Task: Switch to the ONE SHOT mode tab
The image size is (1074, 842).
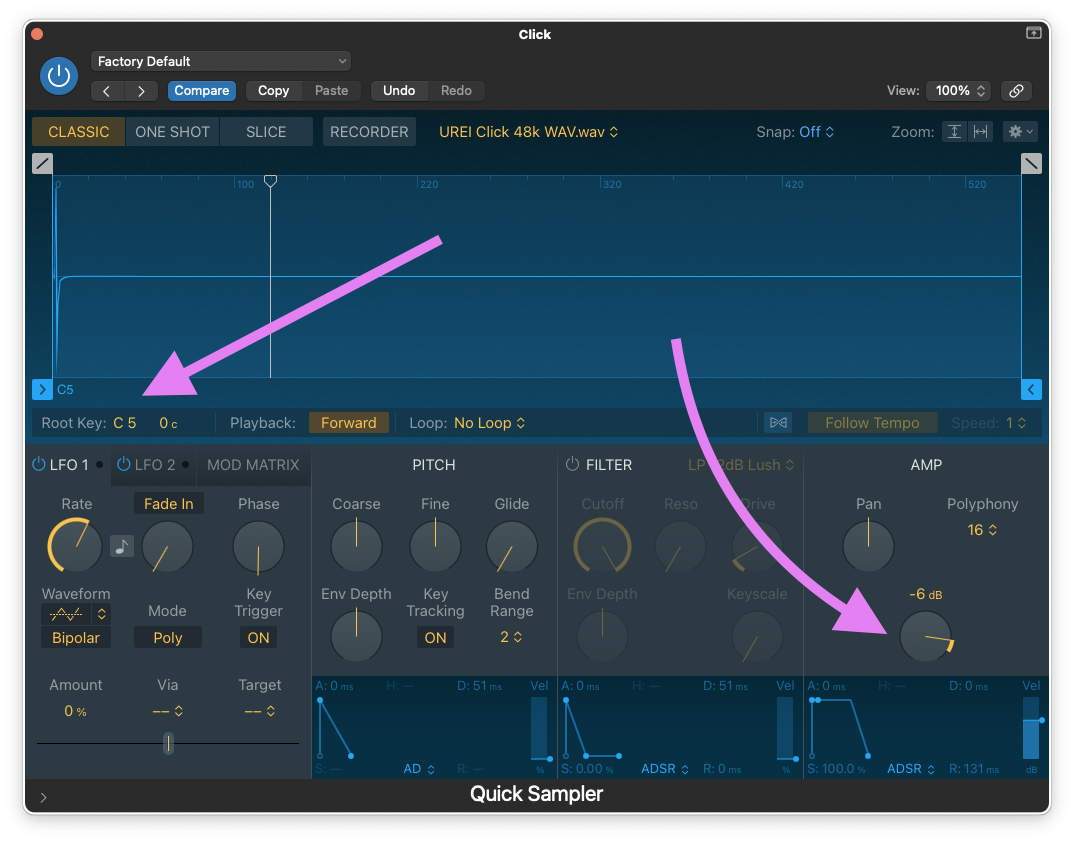Action: pos(172,132)
